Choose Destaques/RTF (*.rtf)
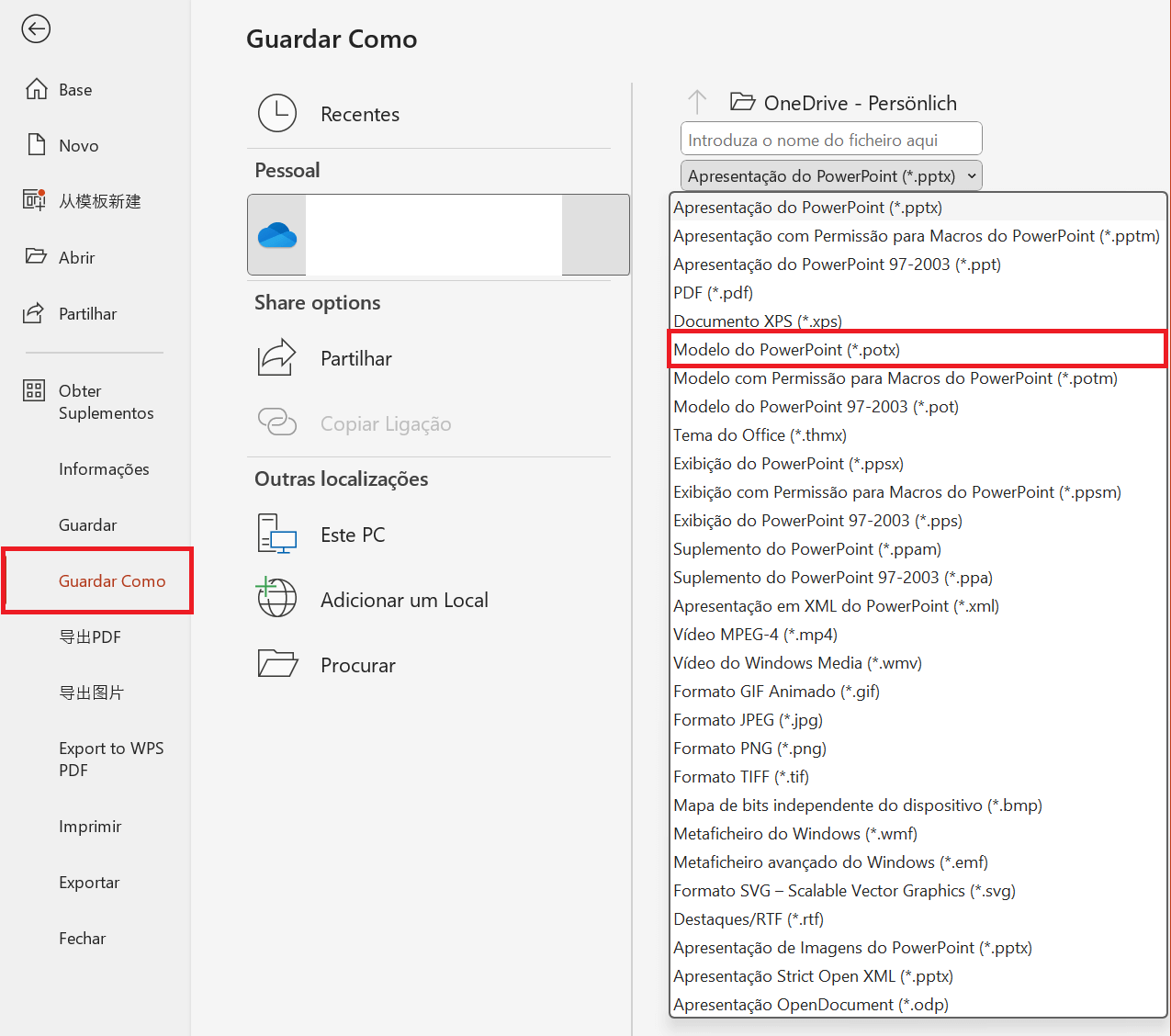The width and height of the screenshot is (1171, 1036). pyautogui.click(x=918, y=919)
